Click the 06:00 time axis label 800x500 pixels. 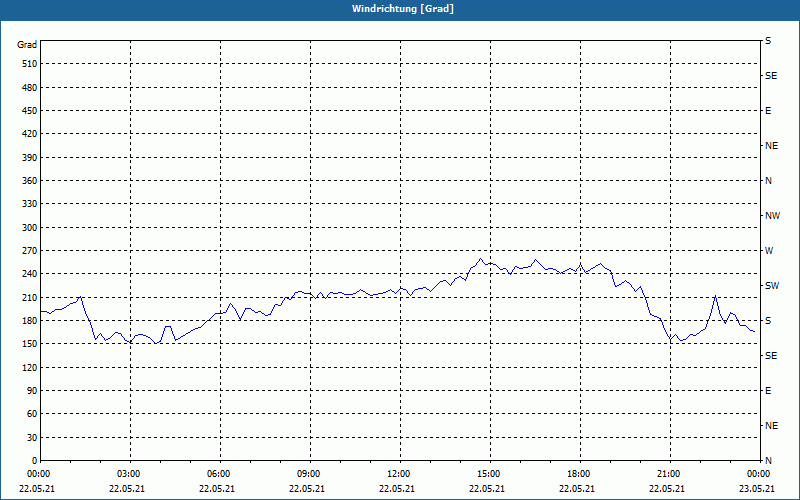click(218, 474)
